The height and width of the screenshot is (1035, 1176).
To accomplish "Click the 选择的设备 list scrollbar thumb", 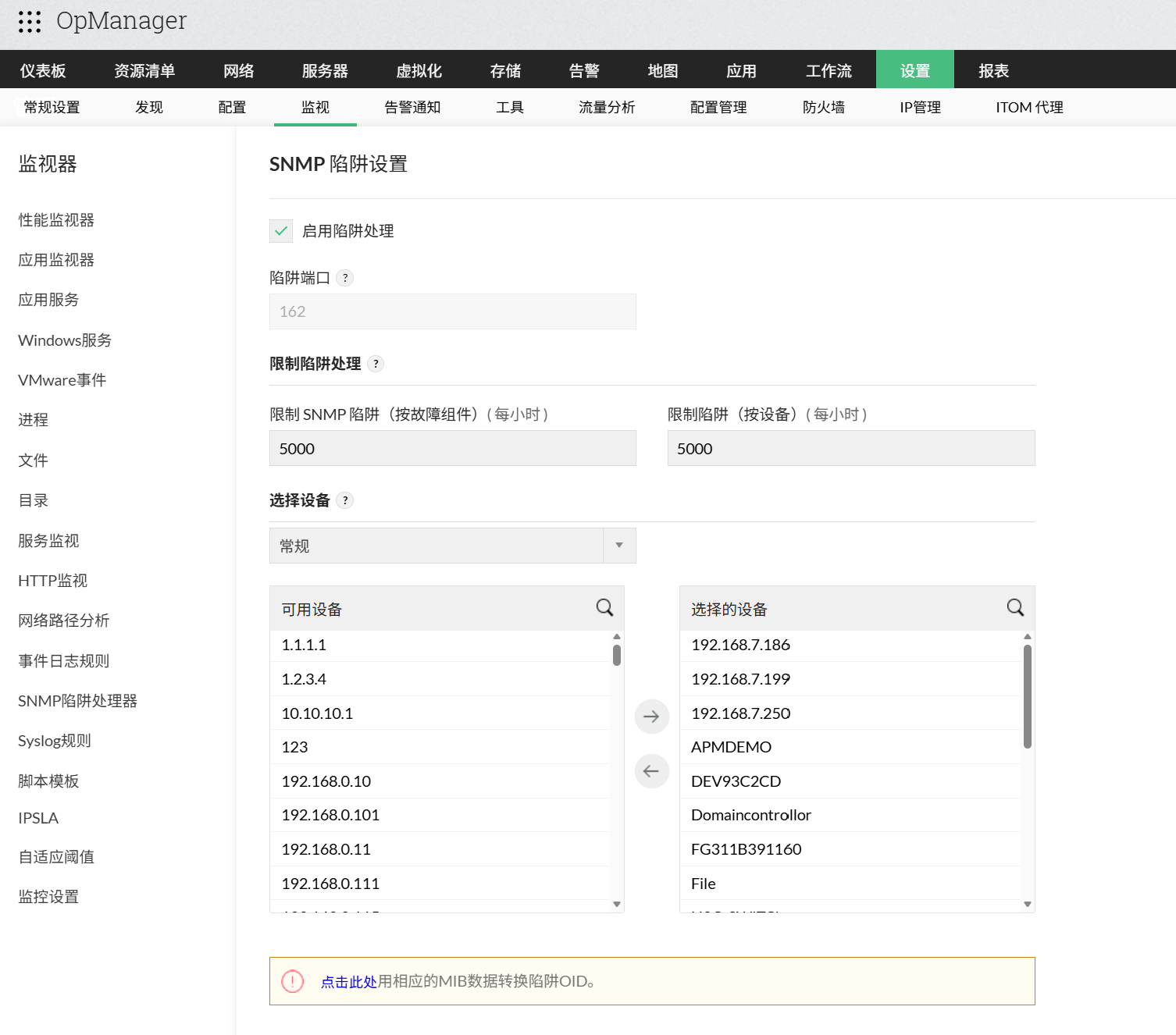I will point(1028,695).
